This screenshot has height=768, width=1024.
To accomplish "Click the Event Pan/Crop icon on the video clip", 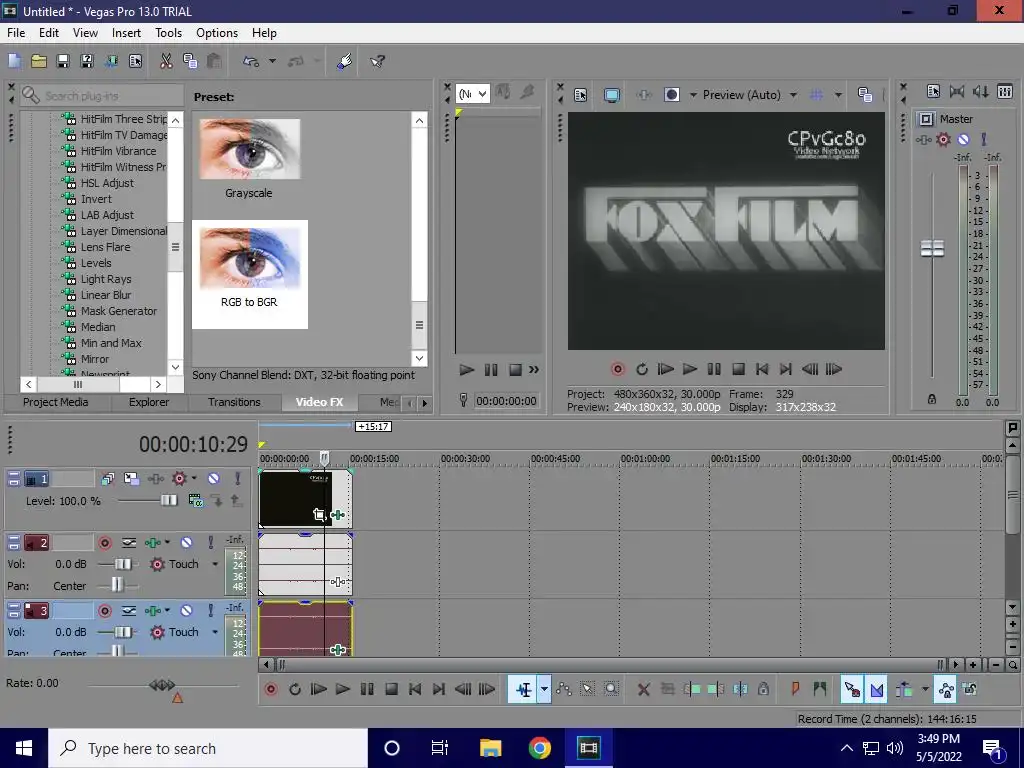I will 318,515.
